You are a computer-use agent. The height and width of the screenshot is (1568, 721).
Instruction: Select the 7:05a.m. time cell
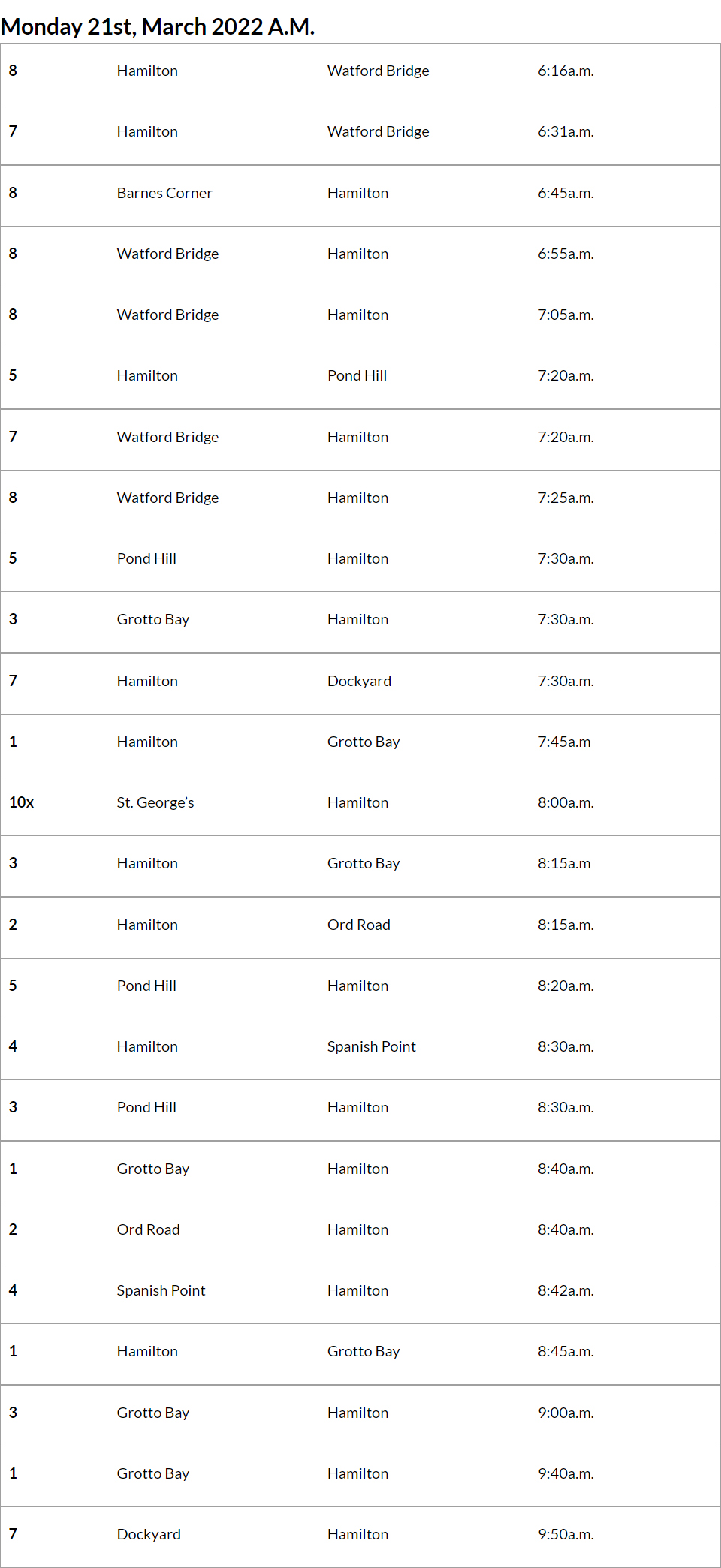566,315
